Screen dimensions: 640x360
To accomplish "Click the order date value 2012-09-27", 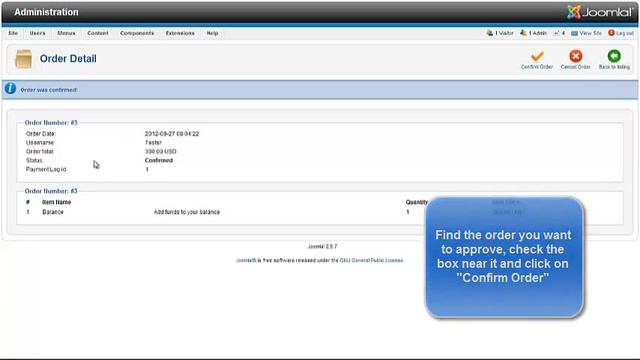I will coord(172,134).
